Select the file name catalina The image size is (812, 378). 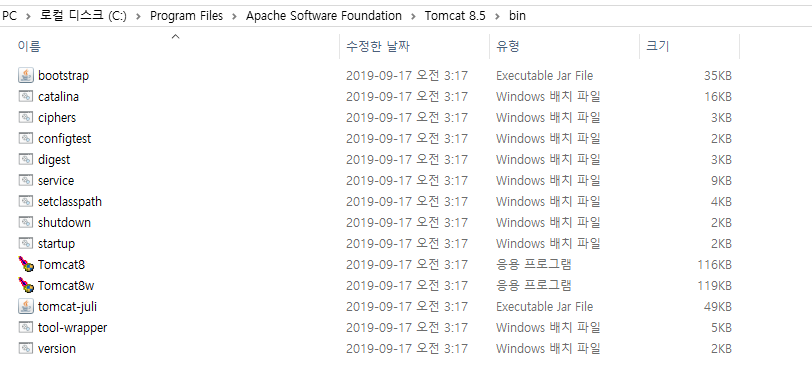59,96
